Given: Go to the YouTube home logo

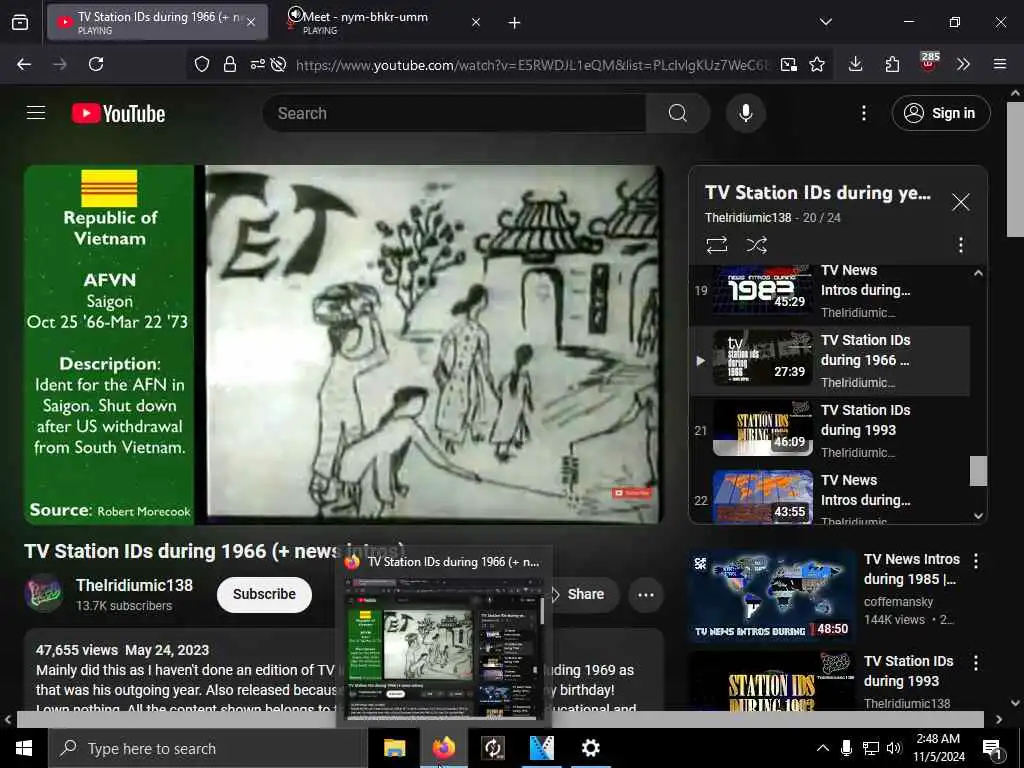Looking at the screenshot, I should (x=118, y=114).
